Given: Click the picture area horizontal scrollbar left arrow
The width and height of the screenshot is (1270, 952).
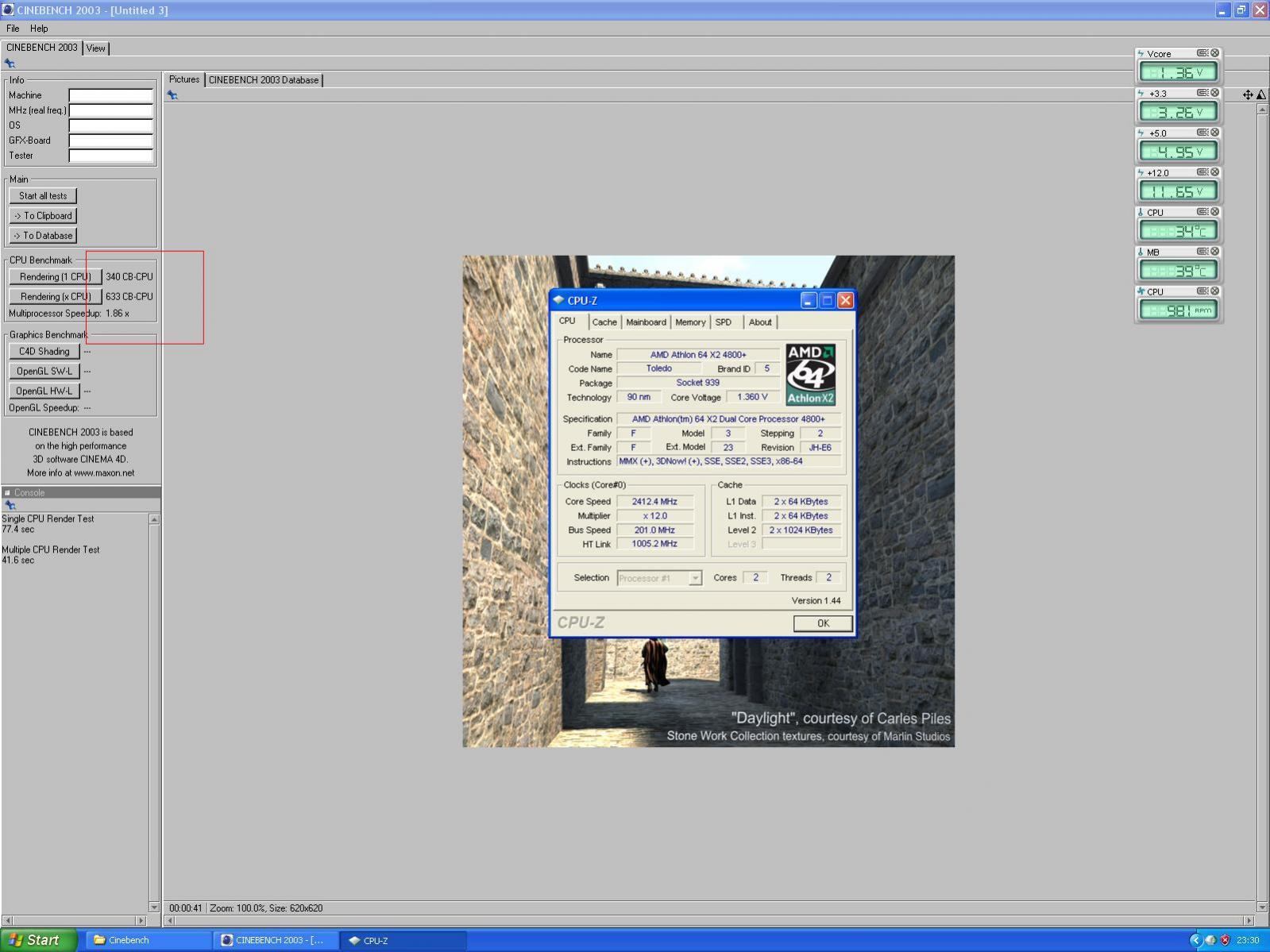Looking at the screenshot, I should point(169,921).
